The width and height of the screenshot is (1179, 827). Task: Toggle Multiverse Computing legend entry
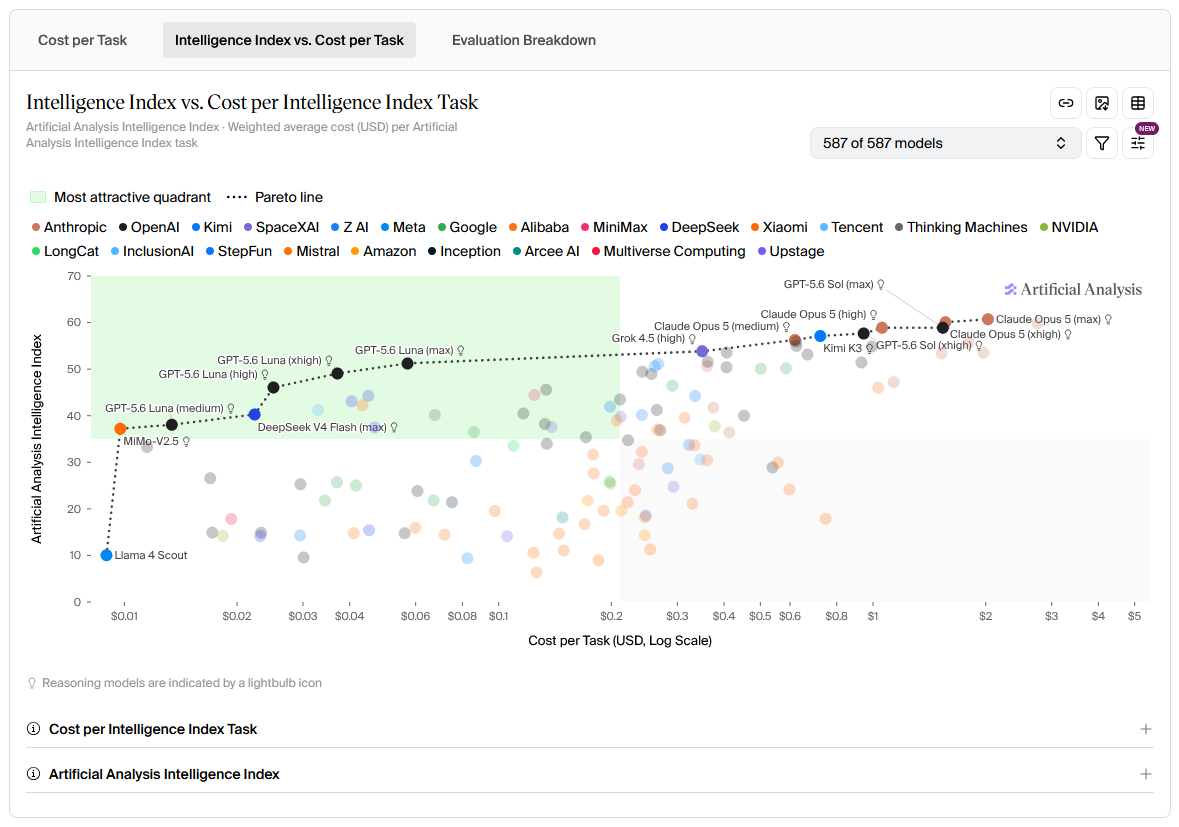[x=668, y=251]
